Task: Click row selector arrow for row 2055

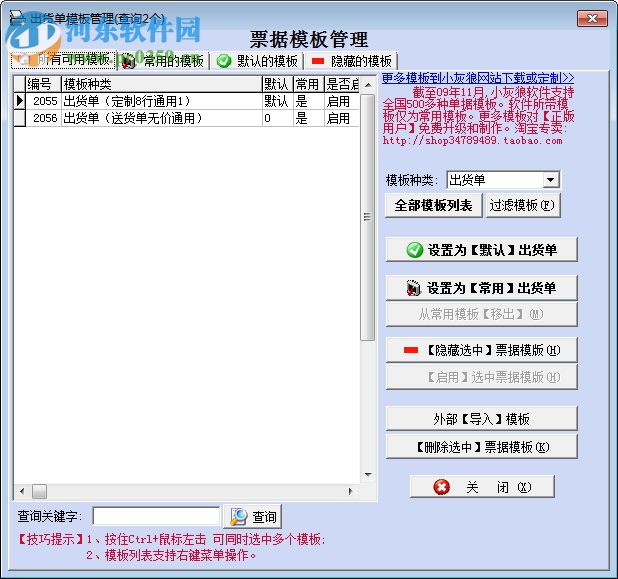Action: tap(20, 101)
